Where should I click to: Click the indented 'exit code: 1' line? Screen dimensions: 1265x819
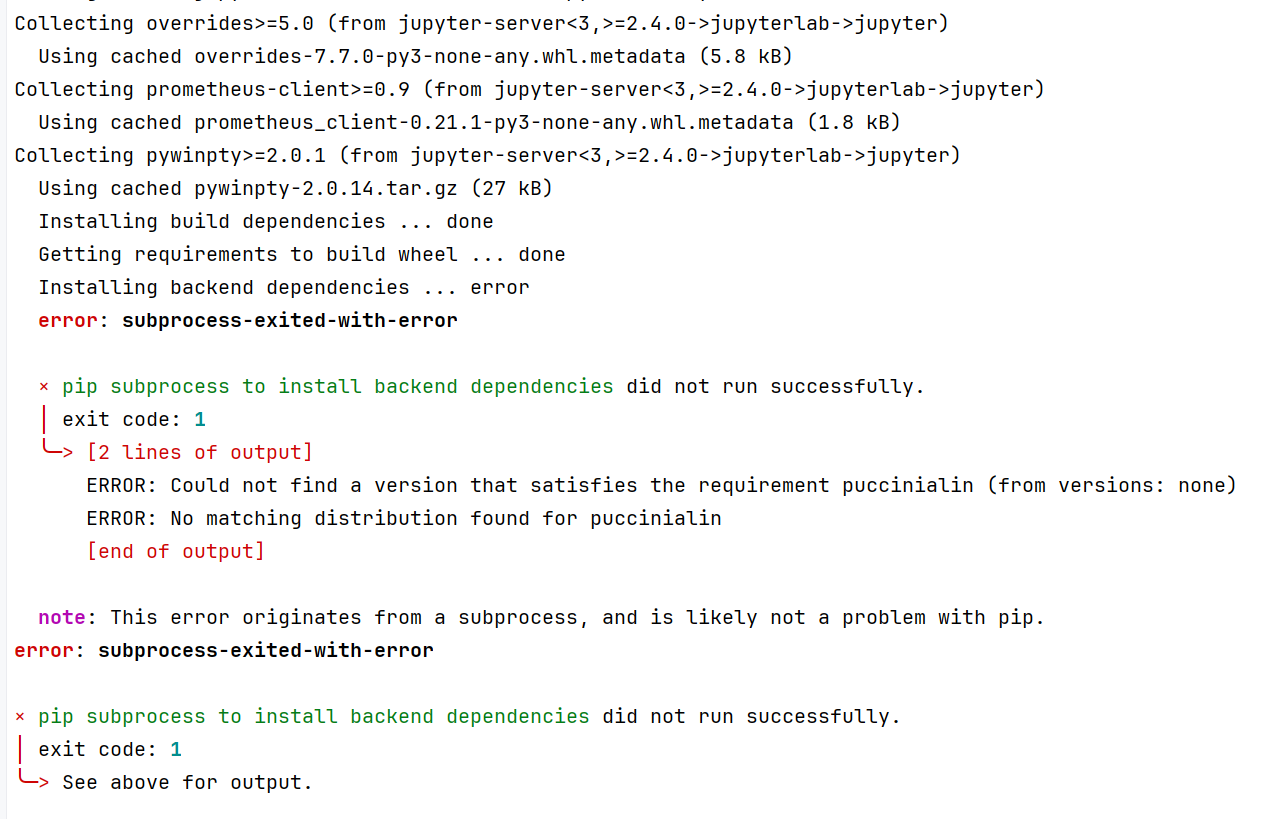coord(134,419)
